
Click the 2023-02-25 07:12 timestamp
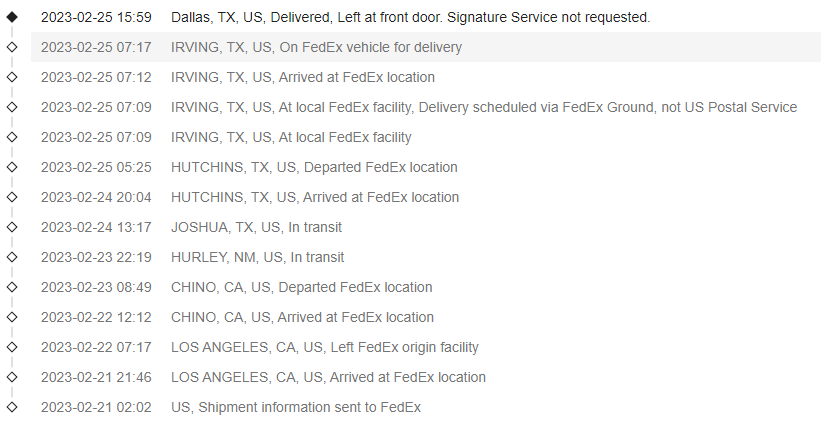coord(96,77)
